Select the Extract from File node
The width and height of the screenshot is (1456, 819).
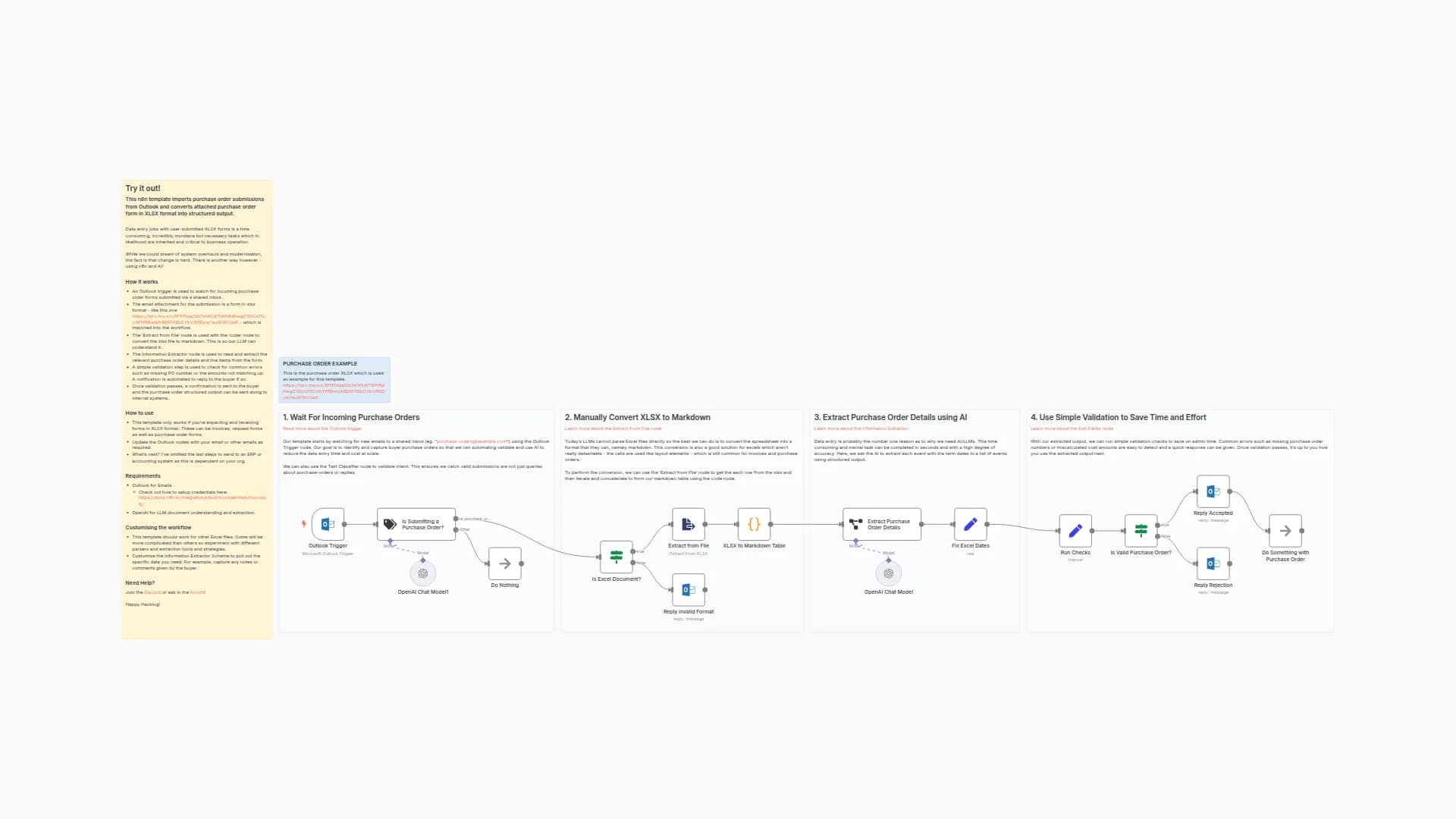689,524
